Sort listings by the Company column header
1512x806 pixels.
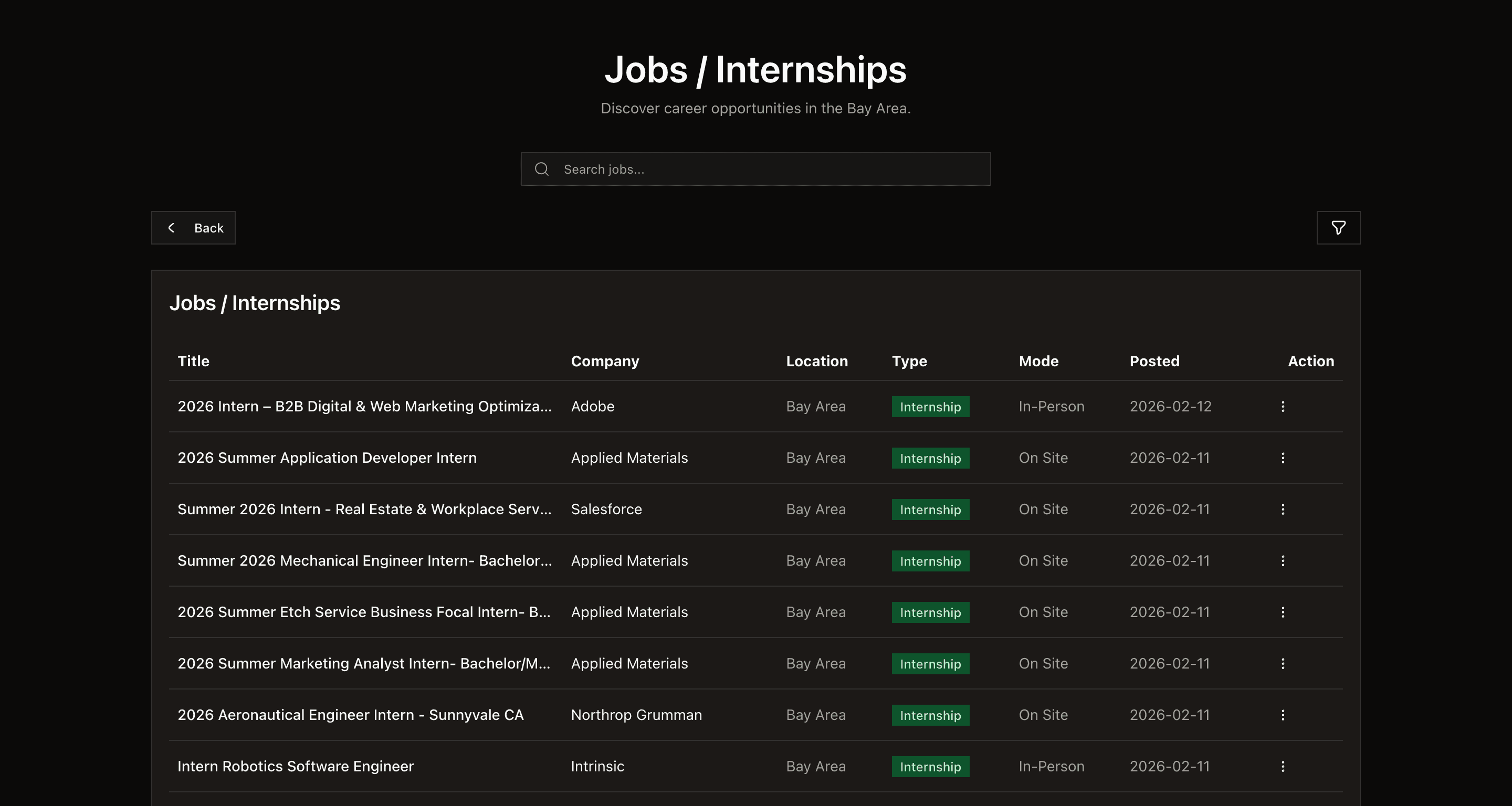click(x=605, y=362)
